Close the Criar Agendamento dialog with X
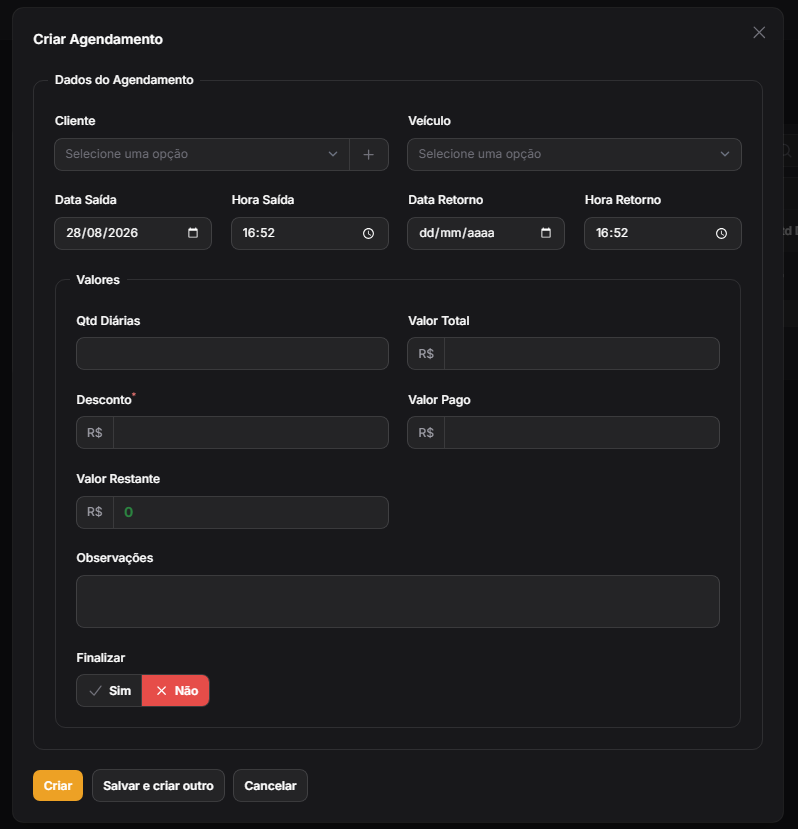This screenshot has height=829, width=798. tap(759, 33)
